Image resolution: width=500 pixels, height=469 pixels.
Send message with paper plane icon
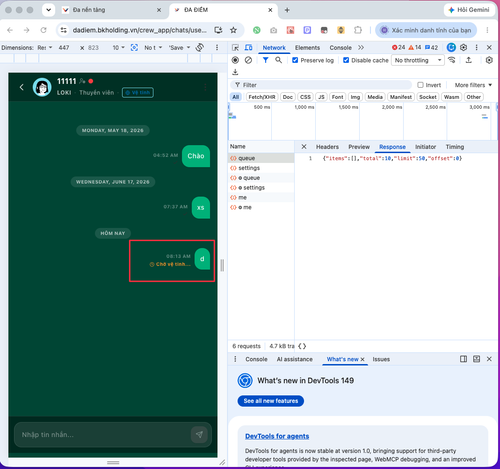point(199,434)
